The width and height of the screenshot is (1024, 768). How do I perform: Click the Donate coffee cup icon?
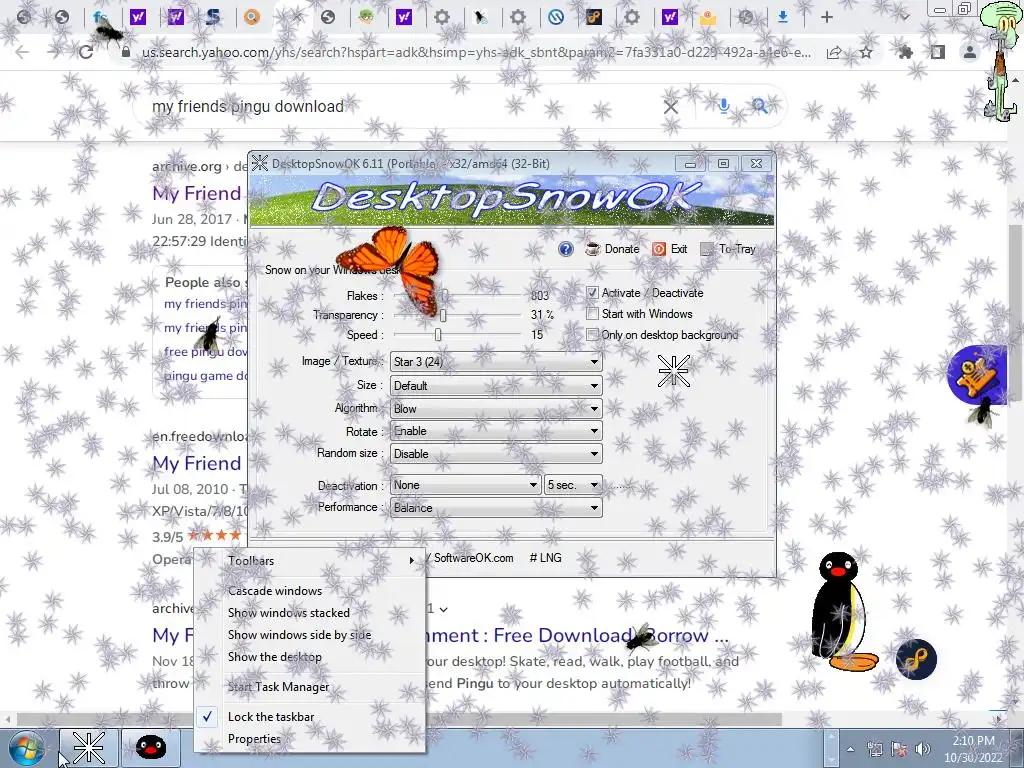point(593,249)
